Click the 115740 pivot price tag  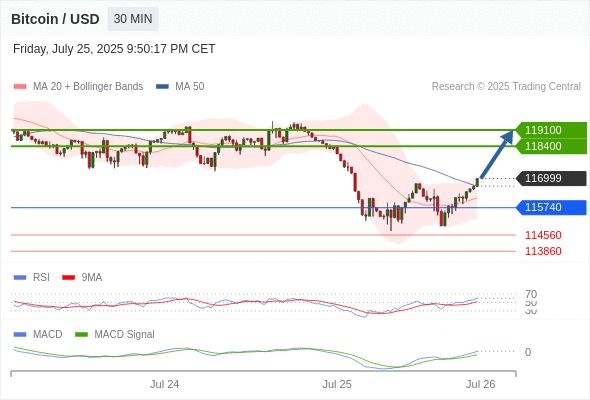551,207
